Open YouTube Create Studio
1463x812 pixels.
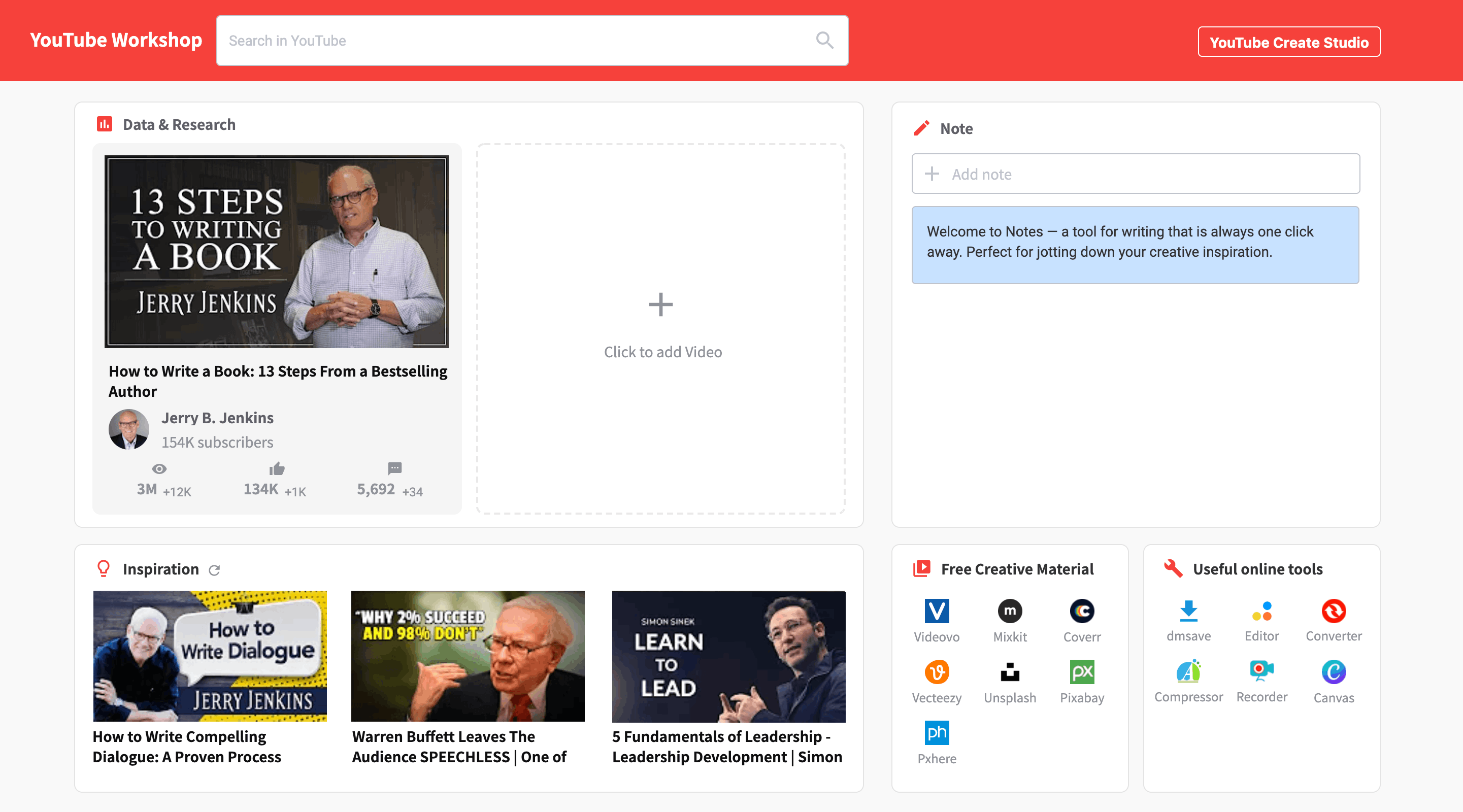point(1289,42)
